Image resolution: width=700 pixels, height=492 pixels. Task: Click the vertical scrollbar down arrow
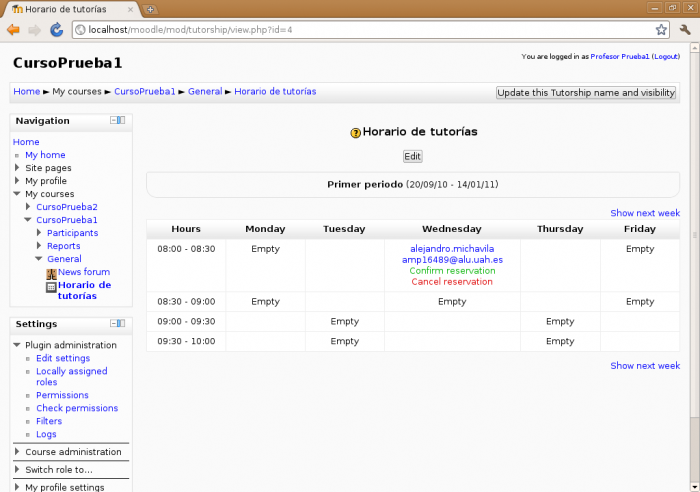pyautogui.click(x=695, y=487)
